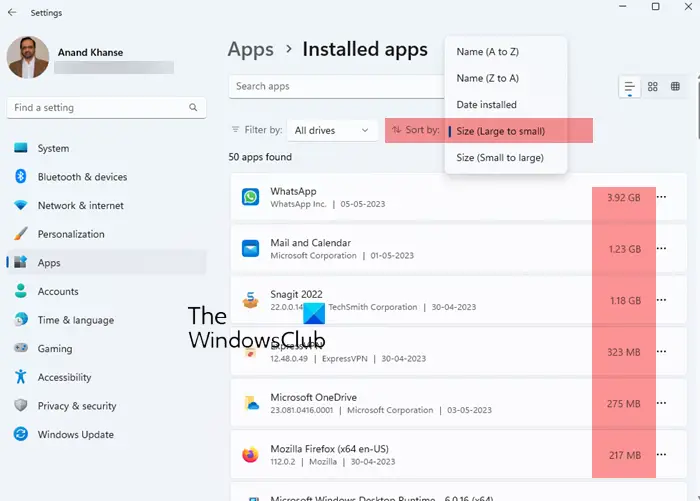Select the Apps category in sidebar
700x501 pixels.
pos(106,263)
